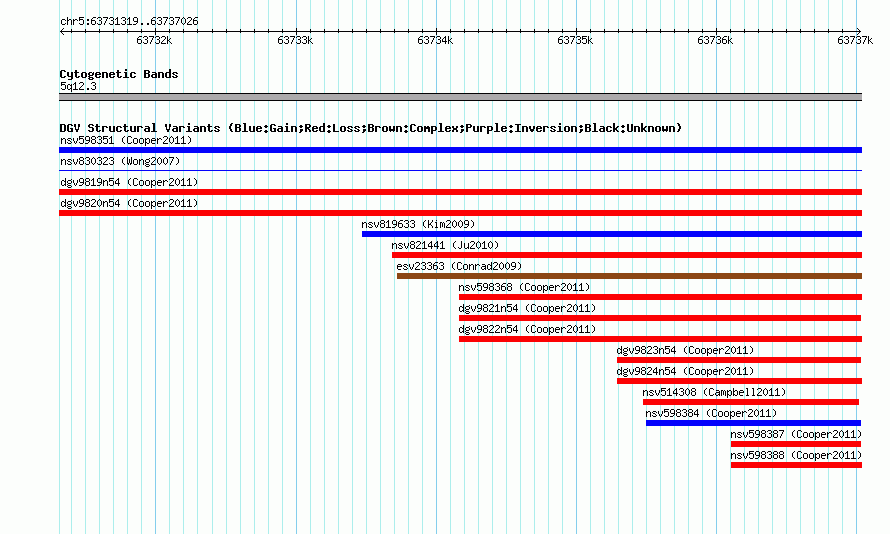Image resolution: width=890 pixels, height=534 pixels.
Task: Select the red nsv598368 loss bar
Action: pyautogui.click(x=660, y=297)
